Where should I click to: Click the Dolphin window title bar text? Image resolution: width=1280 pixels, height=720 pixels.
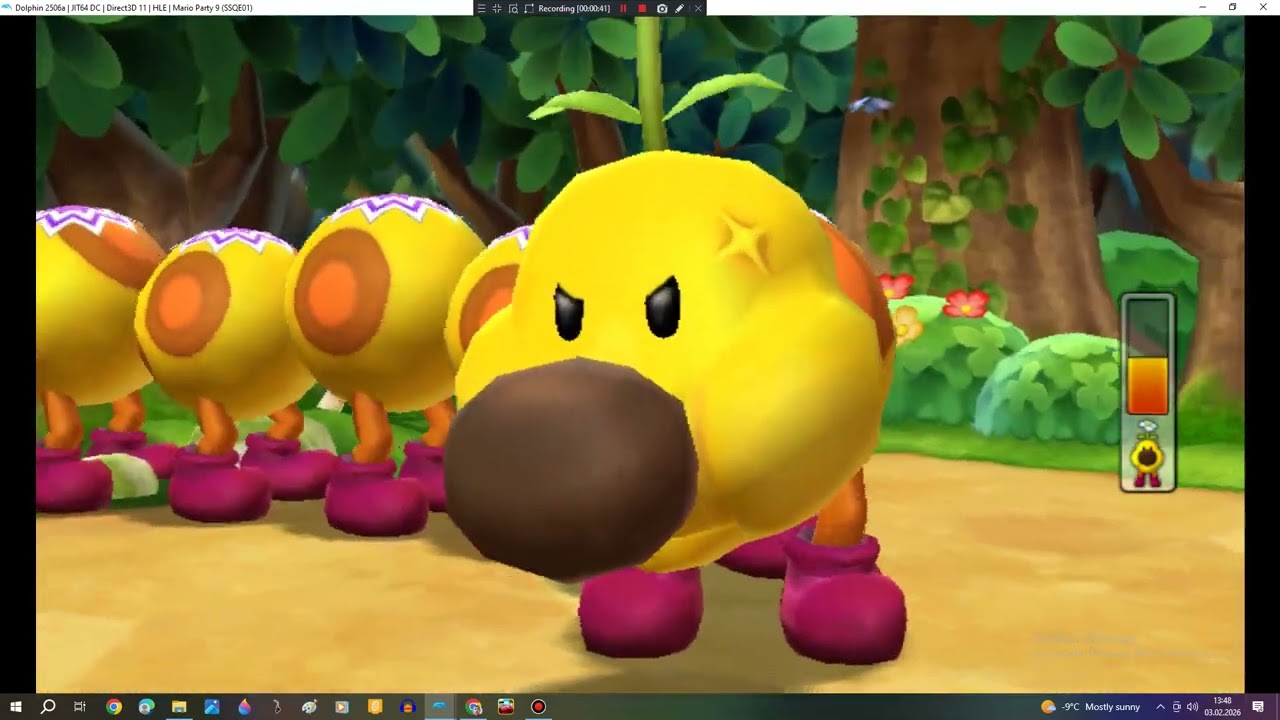(134, 8)
